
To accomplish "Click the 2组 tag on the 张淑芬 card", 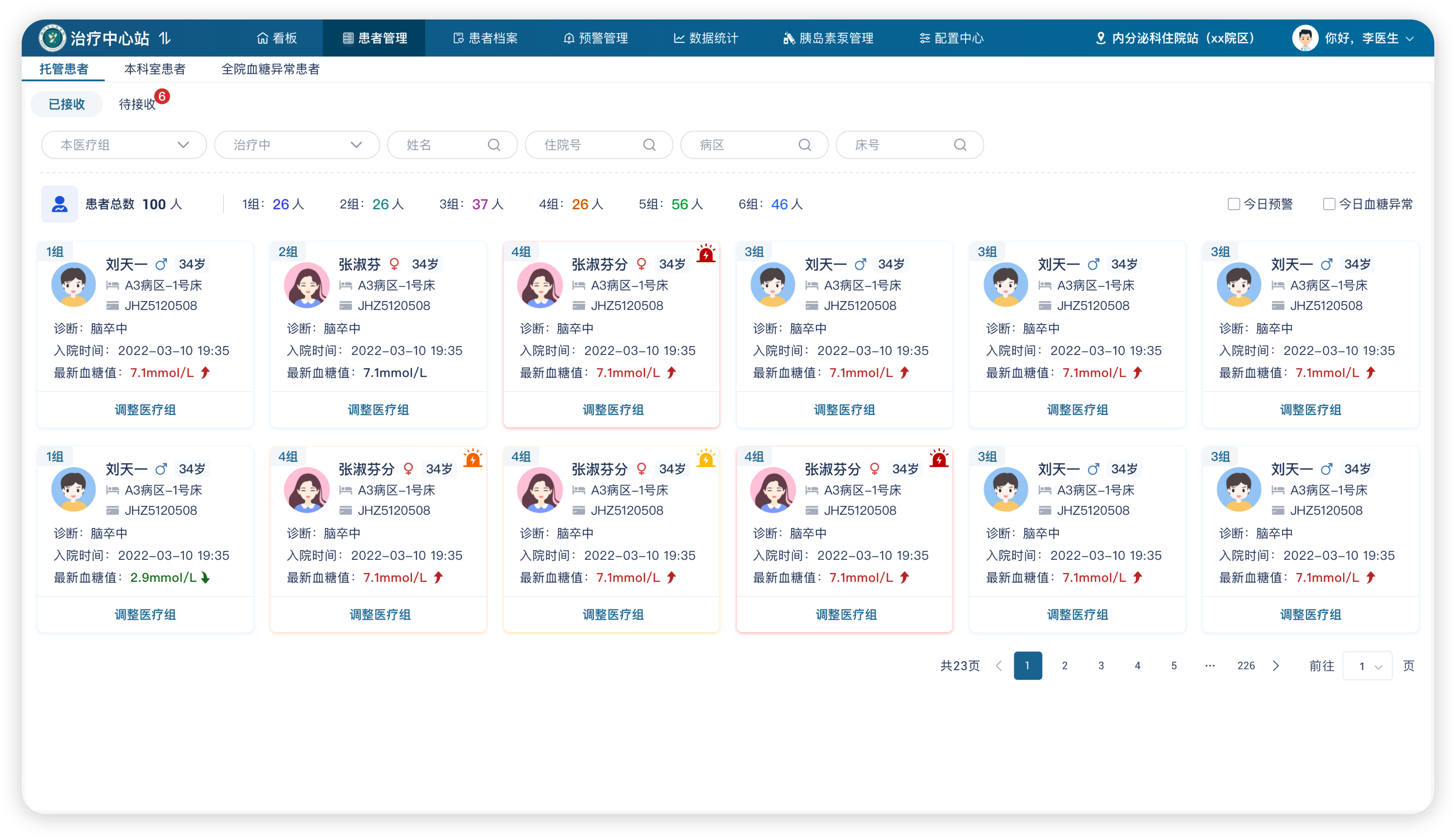I will tap(288, 252).
